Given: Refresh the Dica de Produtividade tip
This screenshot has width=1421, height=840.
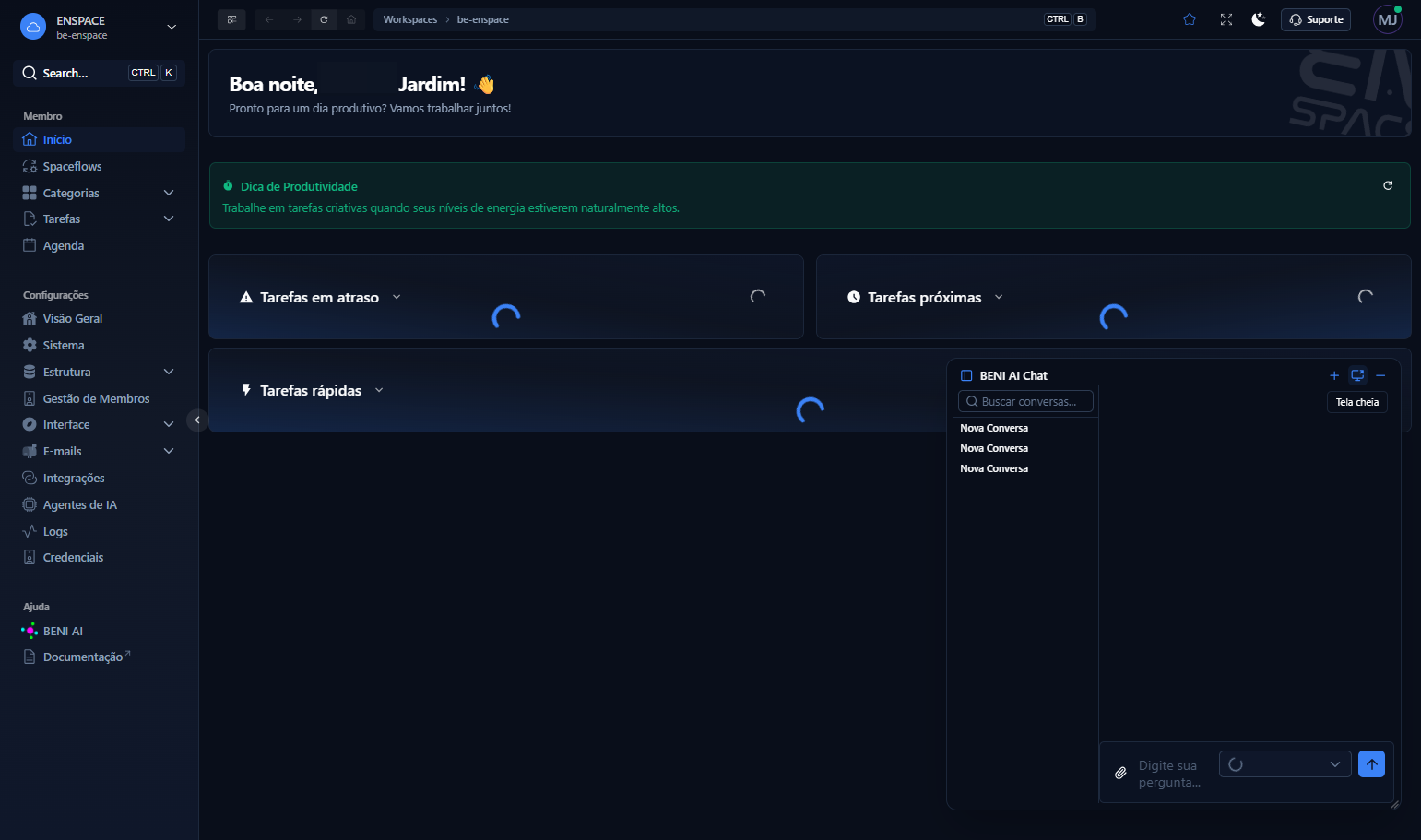Looking at the screenshot, I should 1388,185.
